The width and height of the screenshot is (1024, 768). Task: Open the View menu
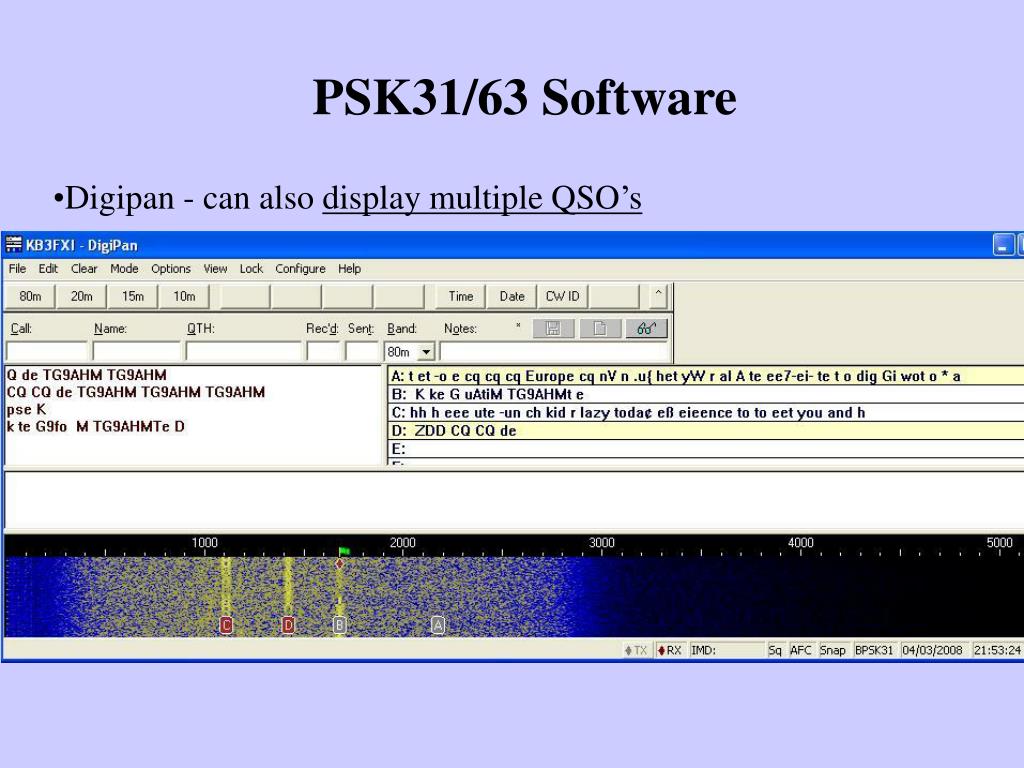(x=216, y=268)
